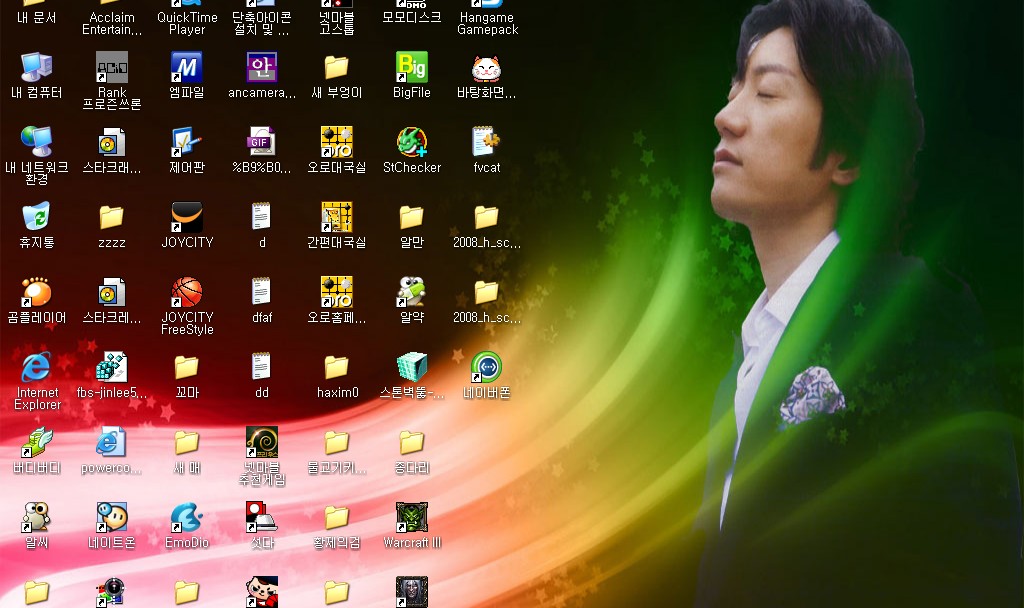The width and height of the screenshot is (1024, 608).
Task: Select the haxim0 folder
Action: tap(337, 368)
